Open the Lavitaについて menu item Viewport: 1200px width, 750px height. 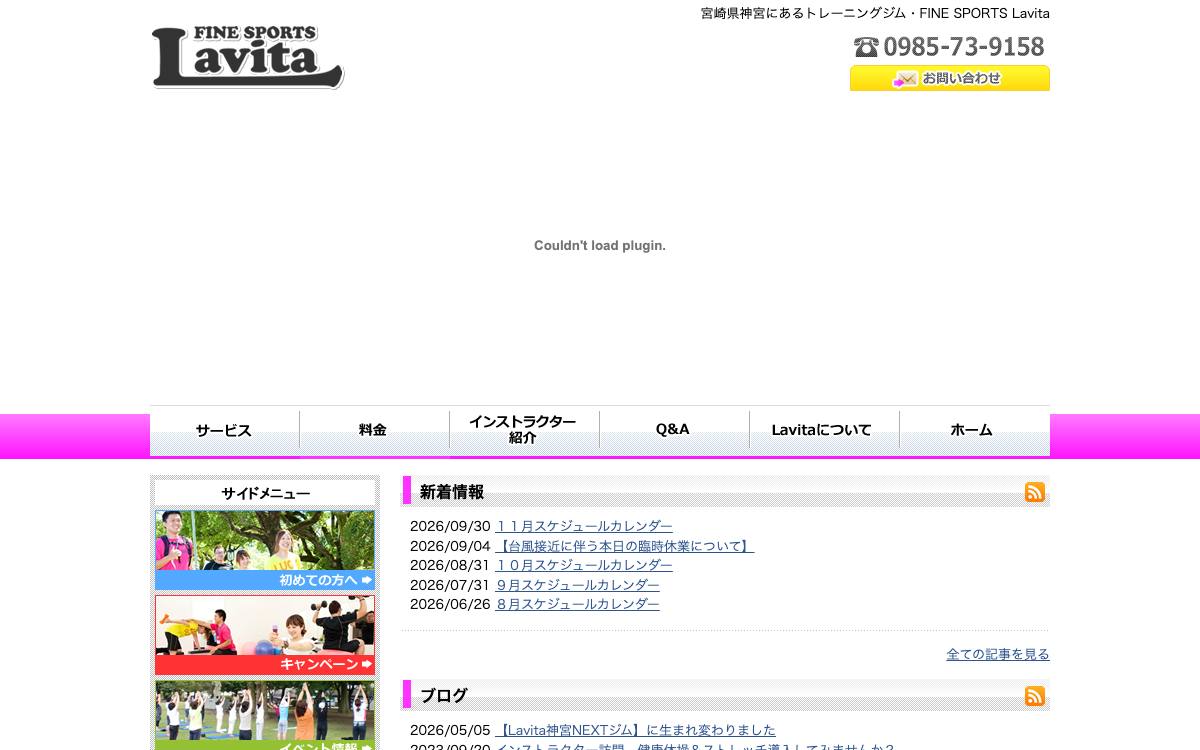pos(824,431)
